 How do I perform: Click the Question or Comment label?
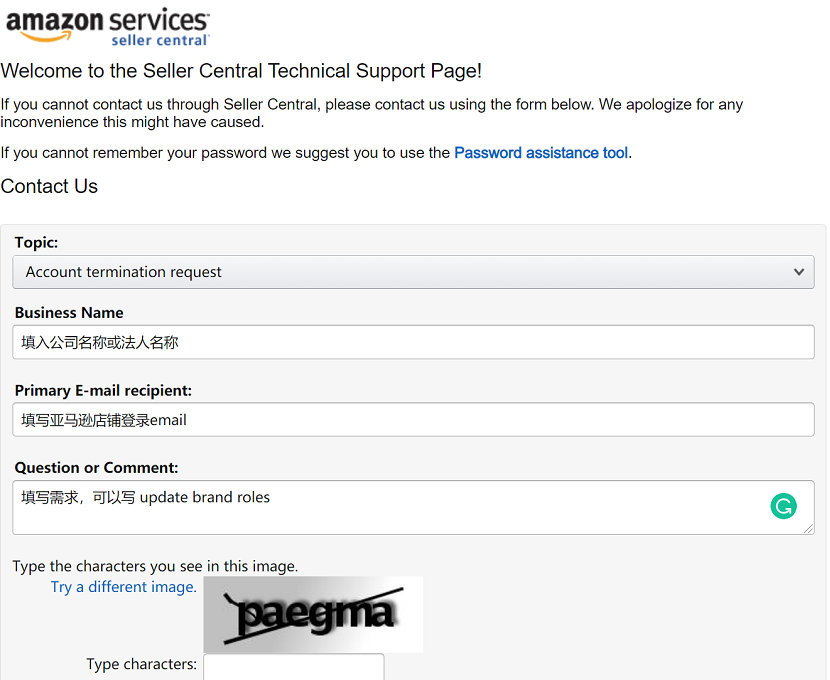click(x=96, y=468)
